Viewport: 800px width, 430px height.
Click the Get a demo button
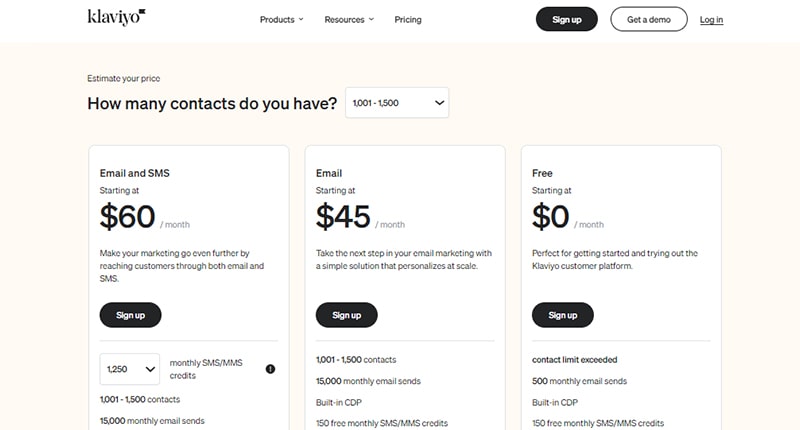click(648, 19)
